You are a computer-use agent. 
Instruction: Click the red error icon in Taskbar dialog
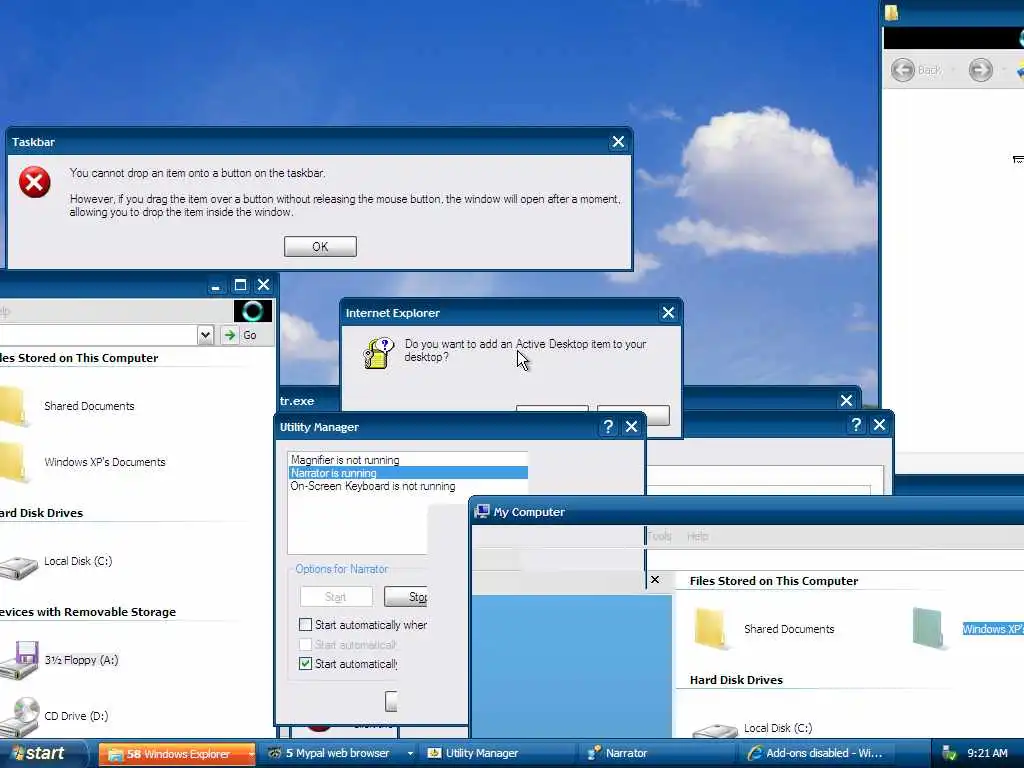pos(35,182)
